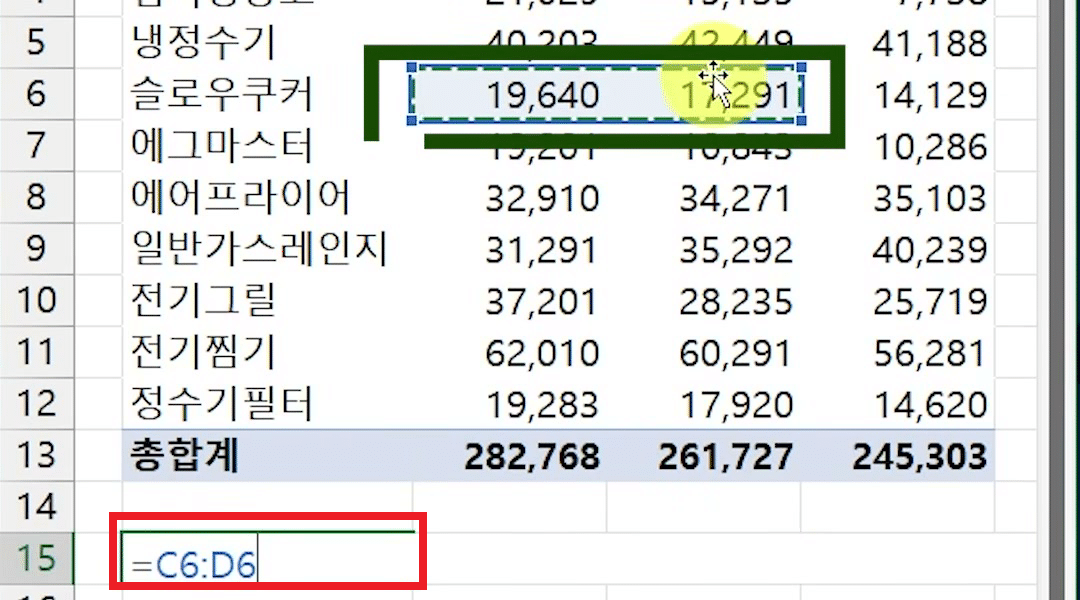
Task: Click the cell with value 34,271
Action: [704, 197]
